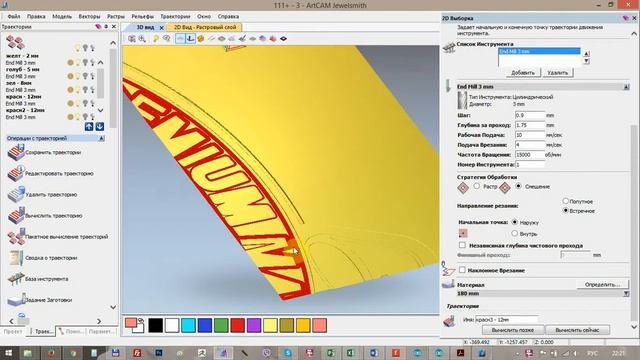Enable Независимая глубина чистового прохода checkbox
This screenshot has width=640, height=360.
click(462, 245)
